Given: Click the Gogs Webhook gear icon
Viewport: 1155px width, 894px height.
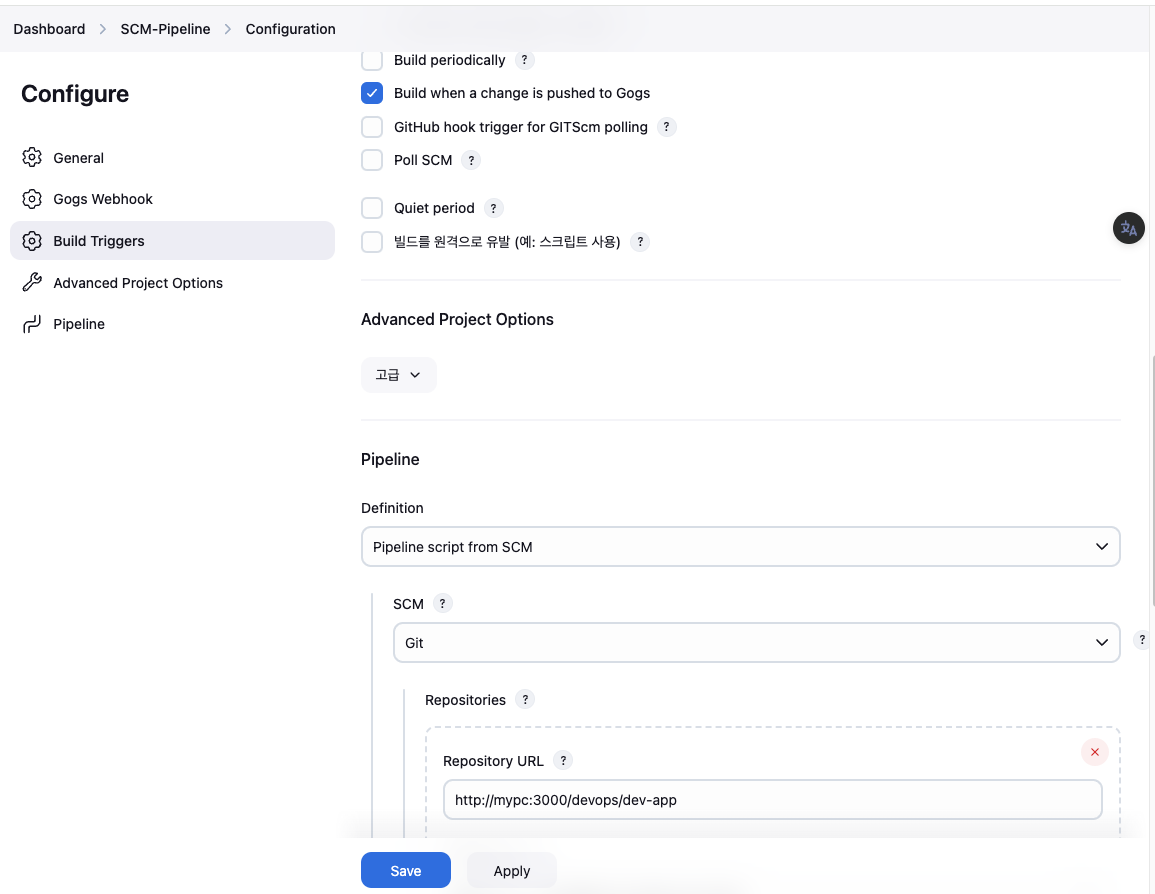Looking at the screenshot, I should pyautogui.click(x=32, y=199).
